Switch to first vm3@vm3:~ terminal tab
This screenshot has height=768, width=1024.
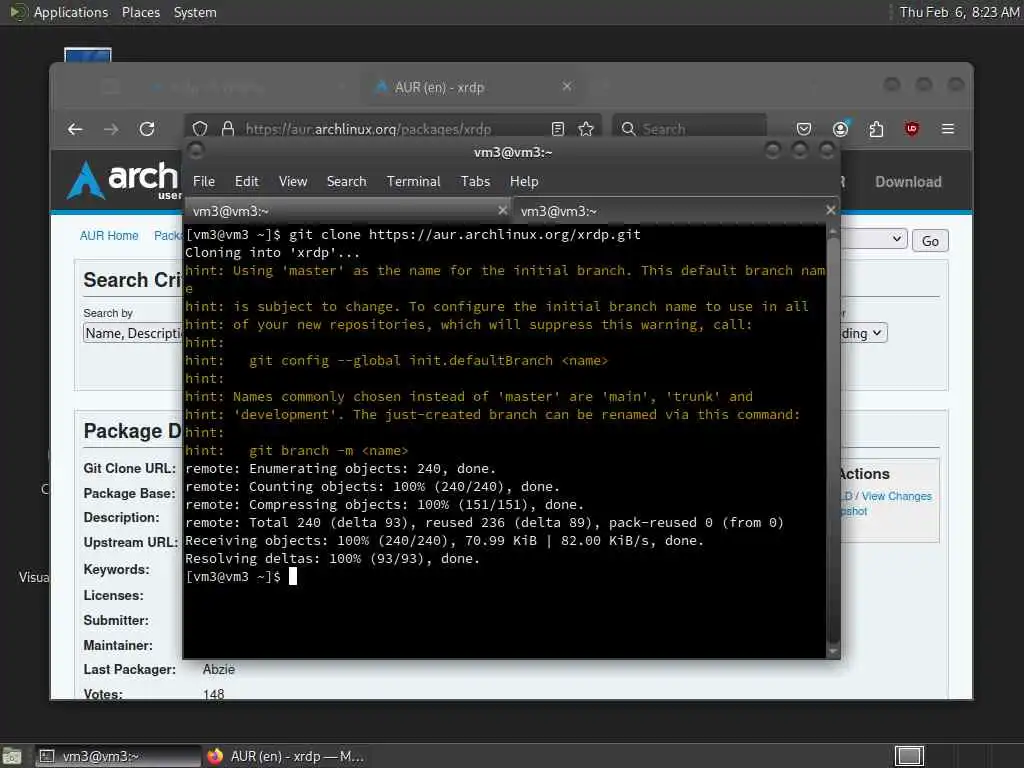(x=347, y=211)
